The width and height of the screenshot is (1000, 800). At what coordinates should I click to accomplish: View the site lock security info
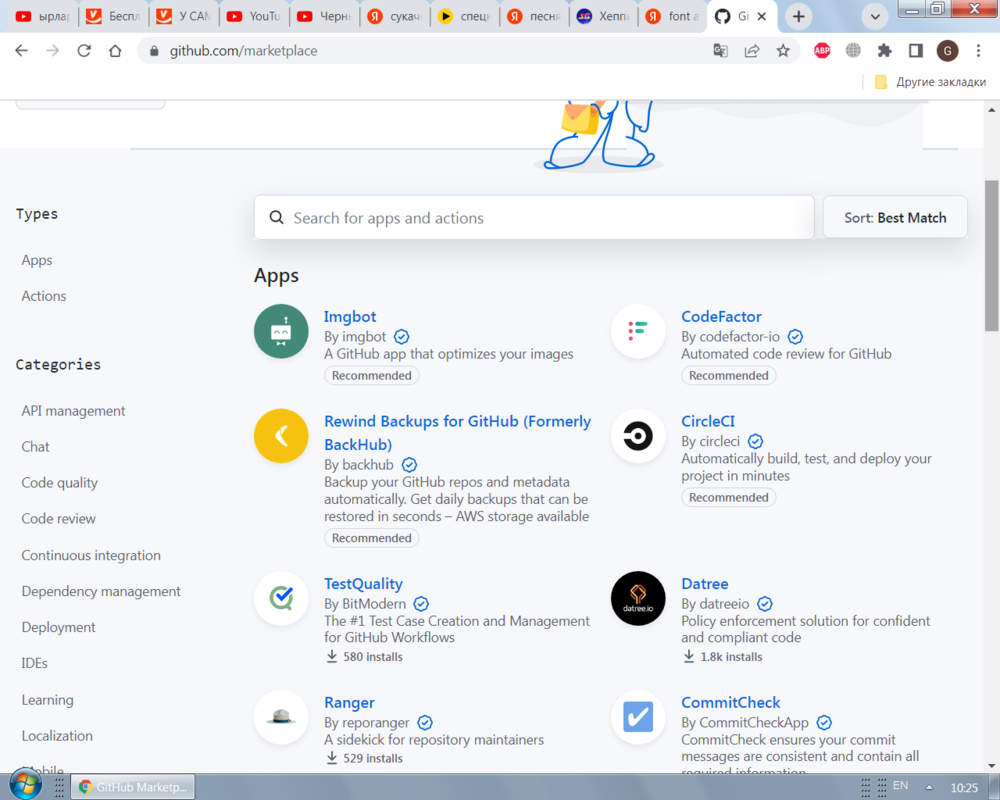point(154,51)
